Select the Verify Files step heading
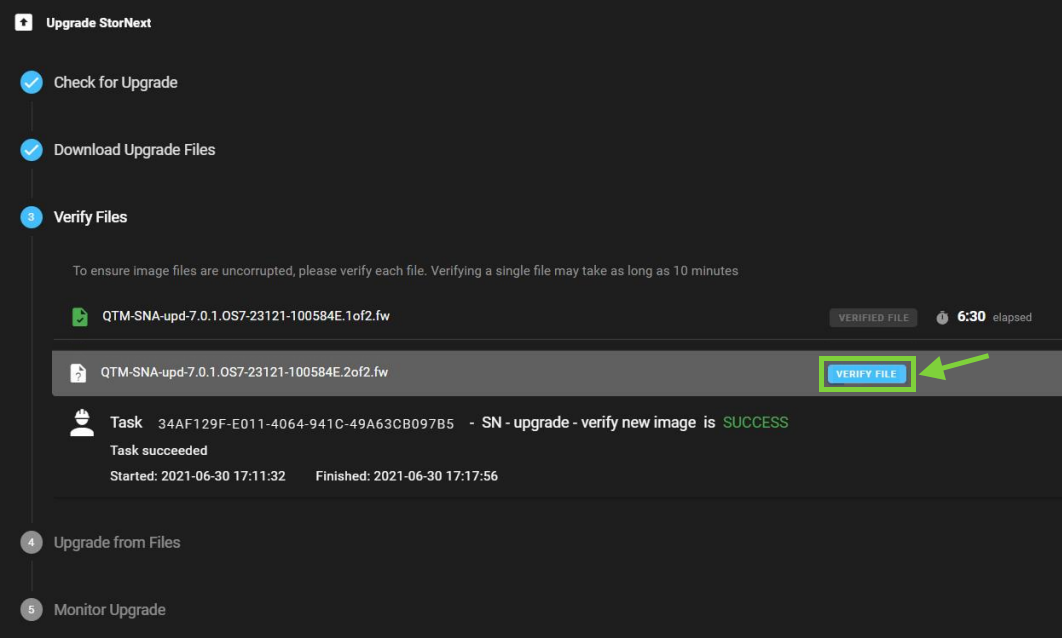1062x638 pixels. tap(91, 217)
